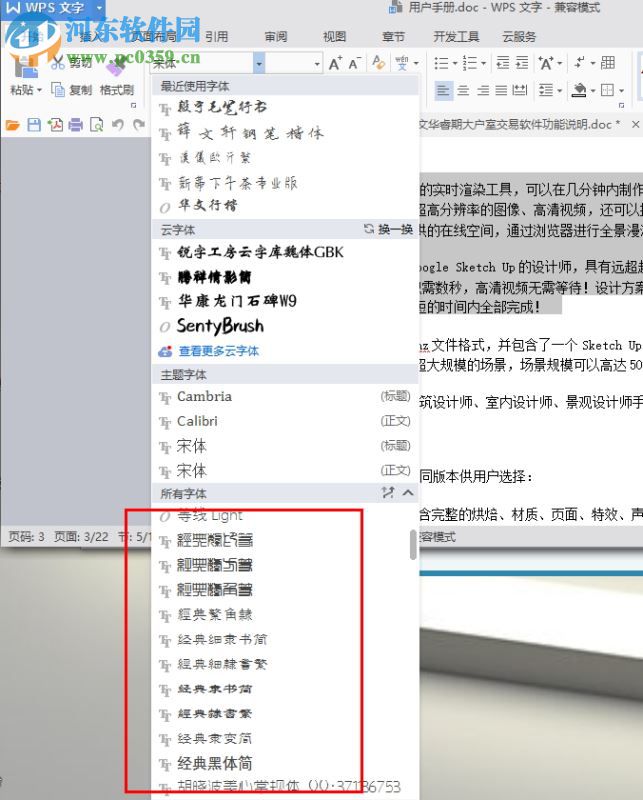The image size is (643, 800).
Task: Select Calibri theme font
Action: click(286, 421)
